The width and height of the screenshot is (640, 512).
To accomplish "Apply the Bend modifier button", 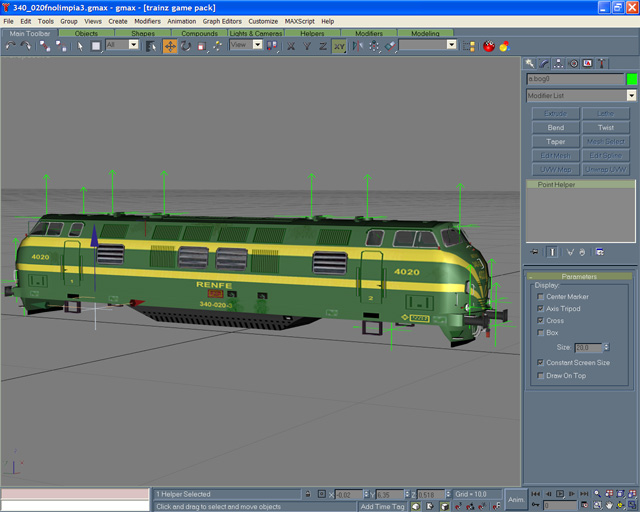I will [x=555, y=128].
